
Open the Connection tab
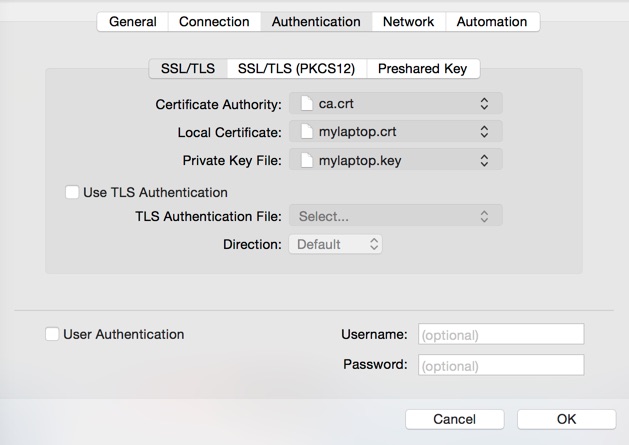(214, 22)
